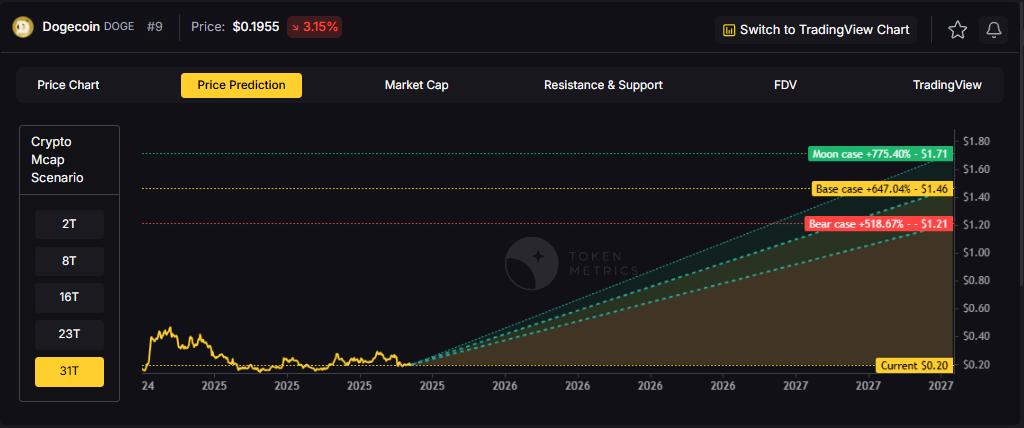Select the Price Prediction tab
The width and height of the screenshot is (1024, 428).
click(x=241, y=85)
